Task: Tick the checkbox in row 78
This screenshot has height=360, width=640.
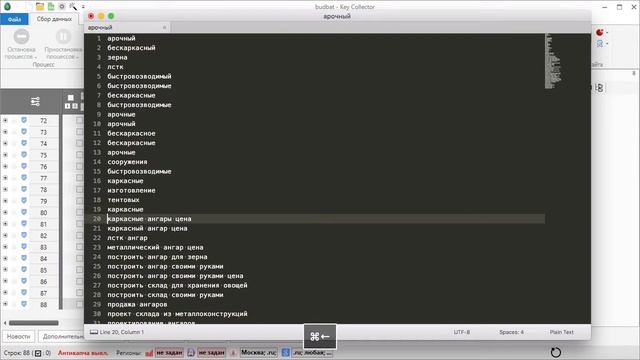Action: (x=79, y=189)
